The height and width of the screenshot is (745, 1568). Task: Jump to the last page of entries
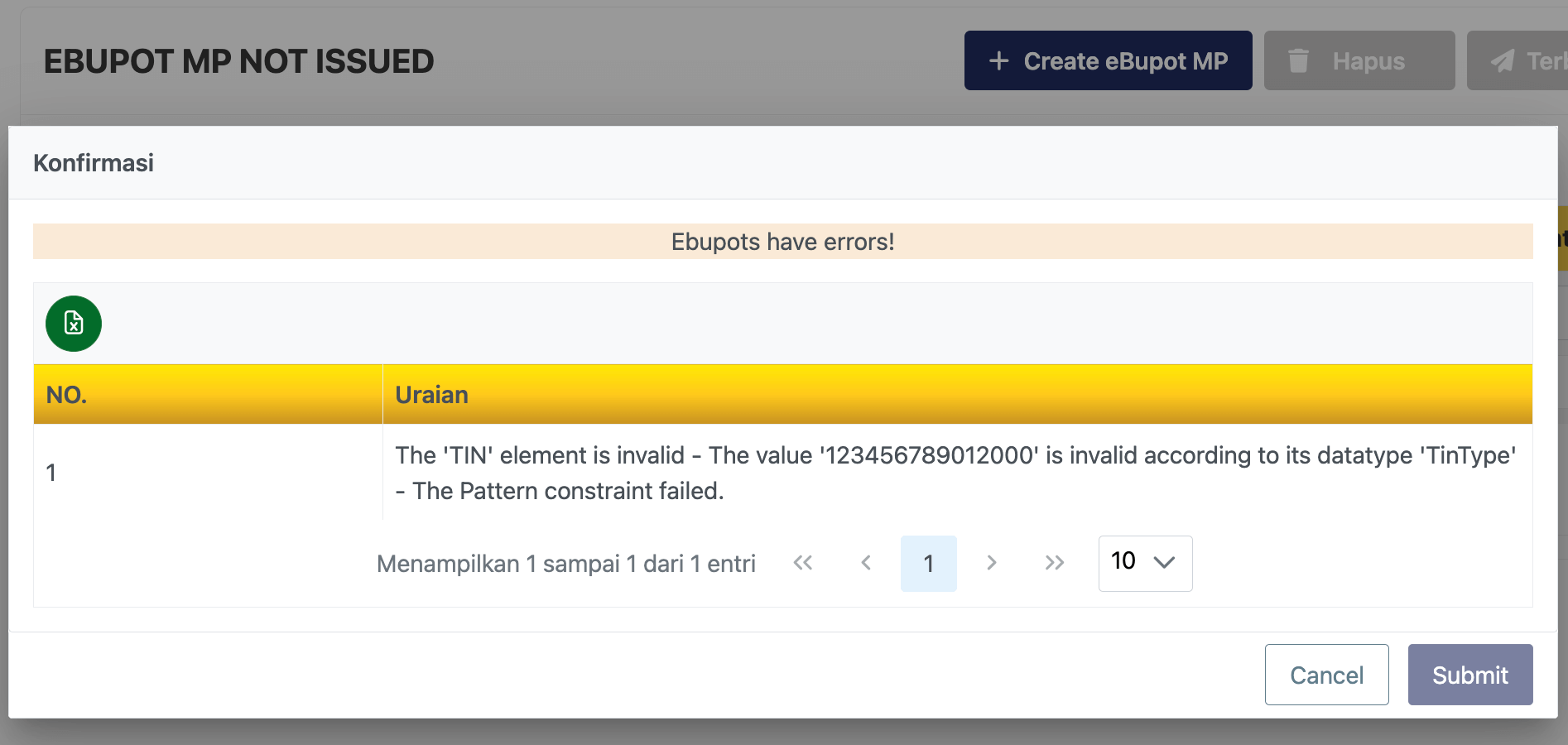[1054, 563]
